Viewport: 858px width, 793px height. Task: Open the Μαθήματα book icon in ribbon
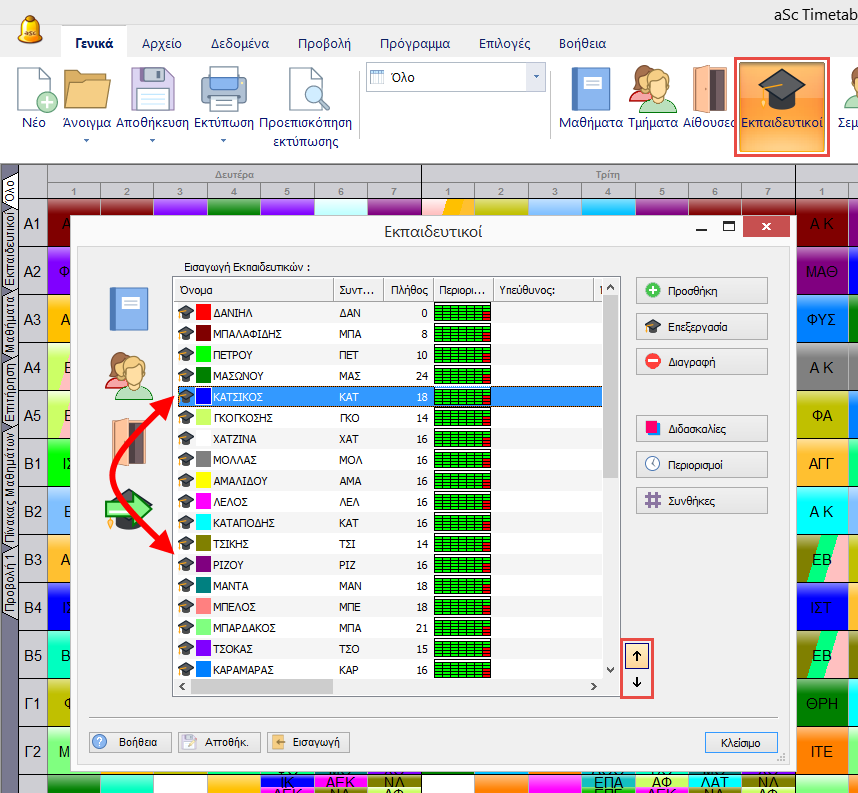tap(590, 90)
